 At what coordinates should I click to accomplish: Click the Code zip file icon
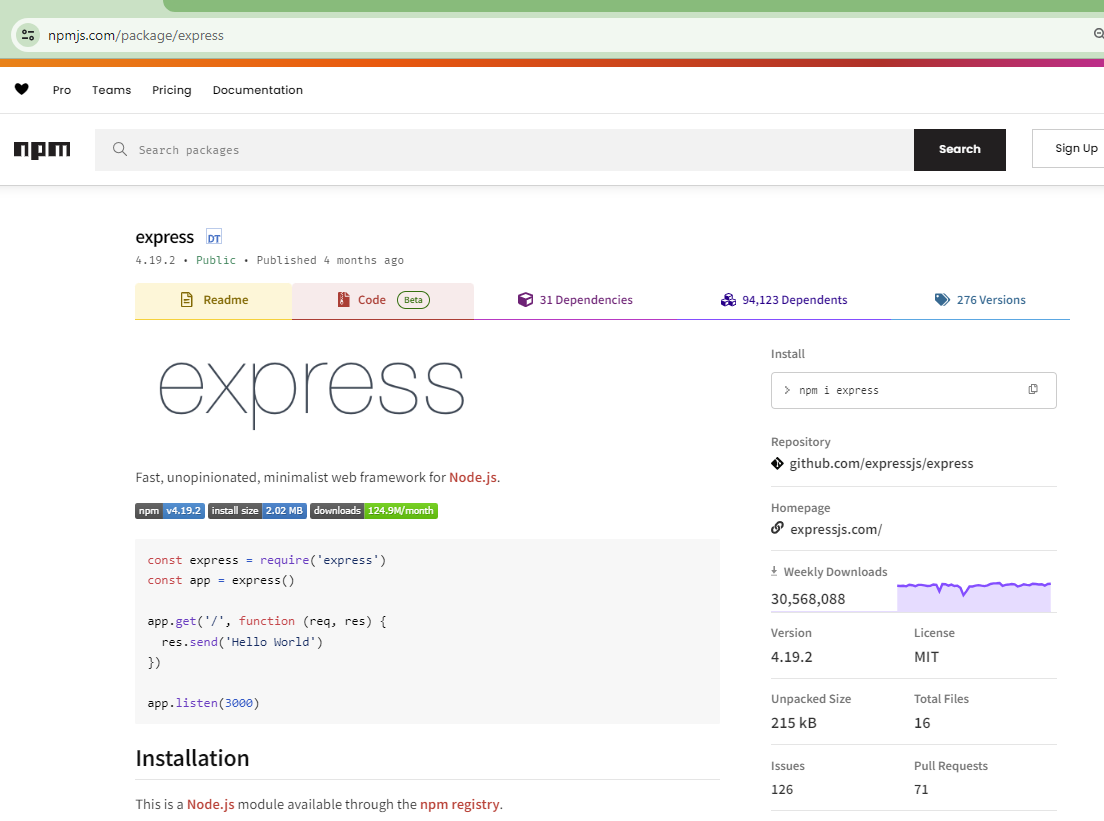pyautogui.click(x=344, y=300)
